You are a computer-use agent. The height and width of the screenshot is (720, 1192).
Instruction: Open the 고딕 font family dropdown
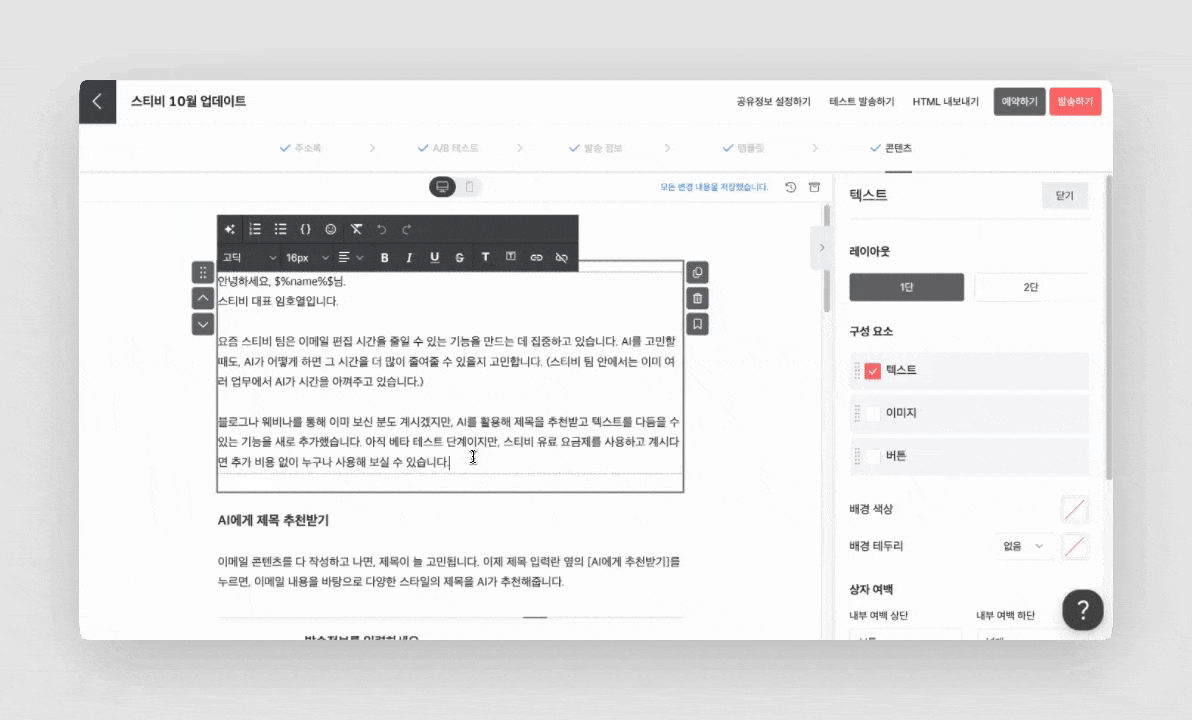tap(249, 258)
